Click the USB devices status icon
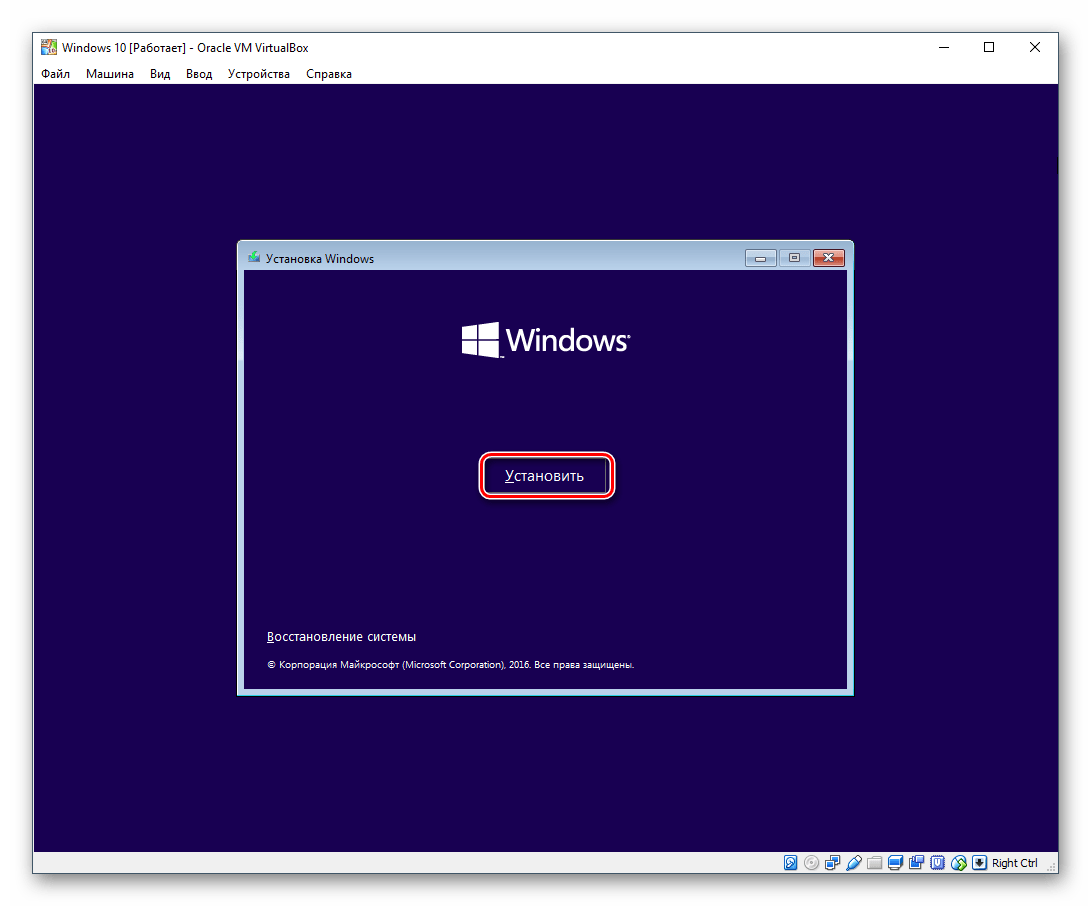The width and height of the screenshot is (1091, 906). 854,863
